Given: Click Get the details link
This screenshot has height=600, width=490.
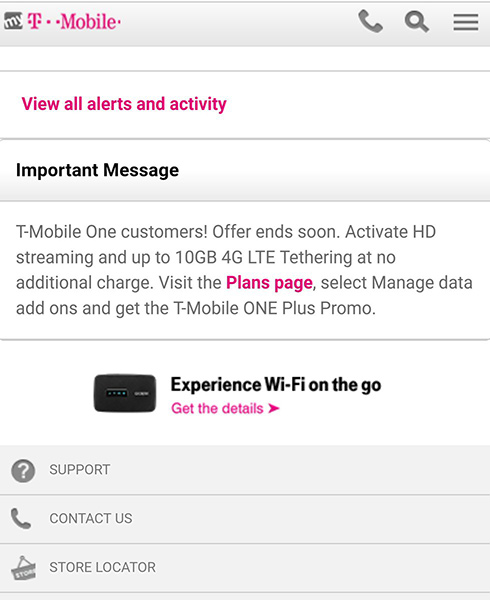Looking at the screenshot, I should [x=225, y=408].
